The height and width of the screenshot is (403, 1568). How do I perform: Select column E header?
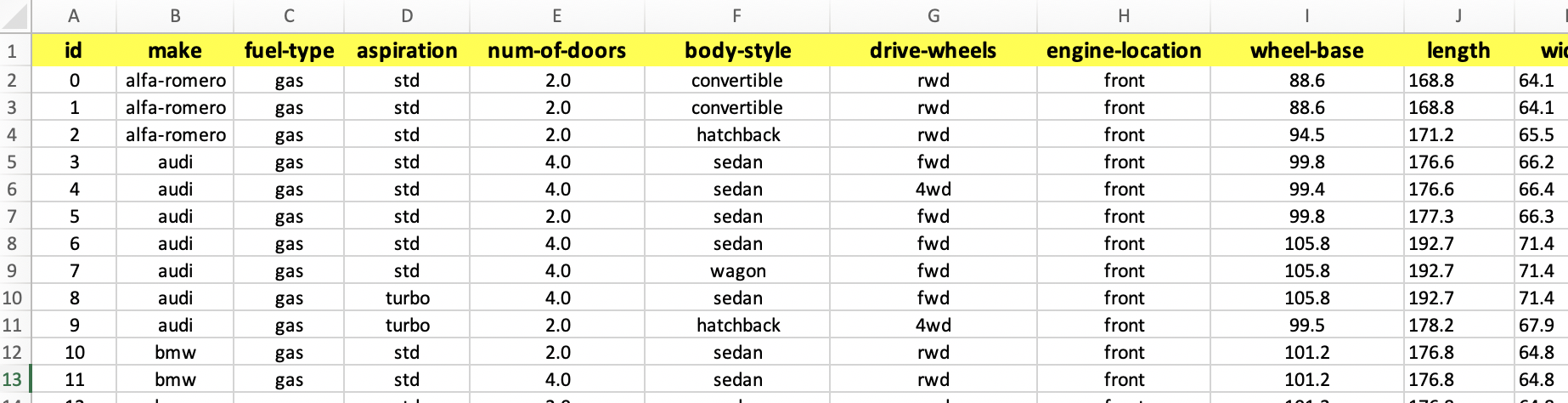(557, 16)
